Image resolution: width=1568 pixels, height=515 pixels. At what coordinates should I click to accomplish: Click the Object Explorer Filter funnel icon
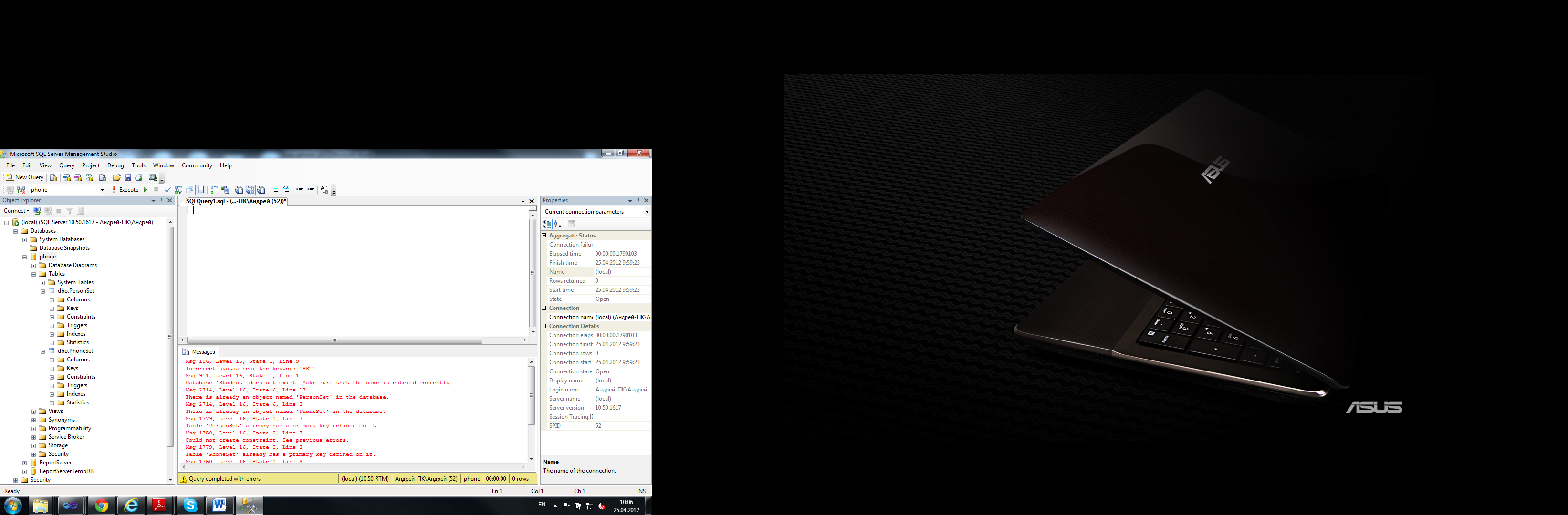point(69,211)
